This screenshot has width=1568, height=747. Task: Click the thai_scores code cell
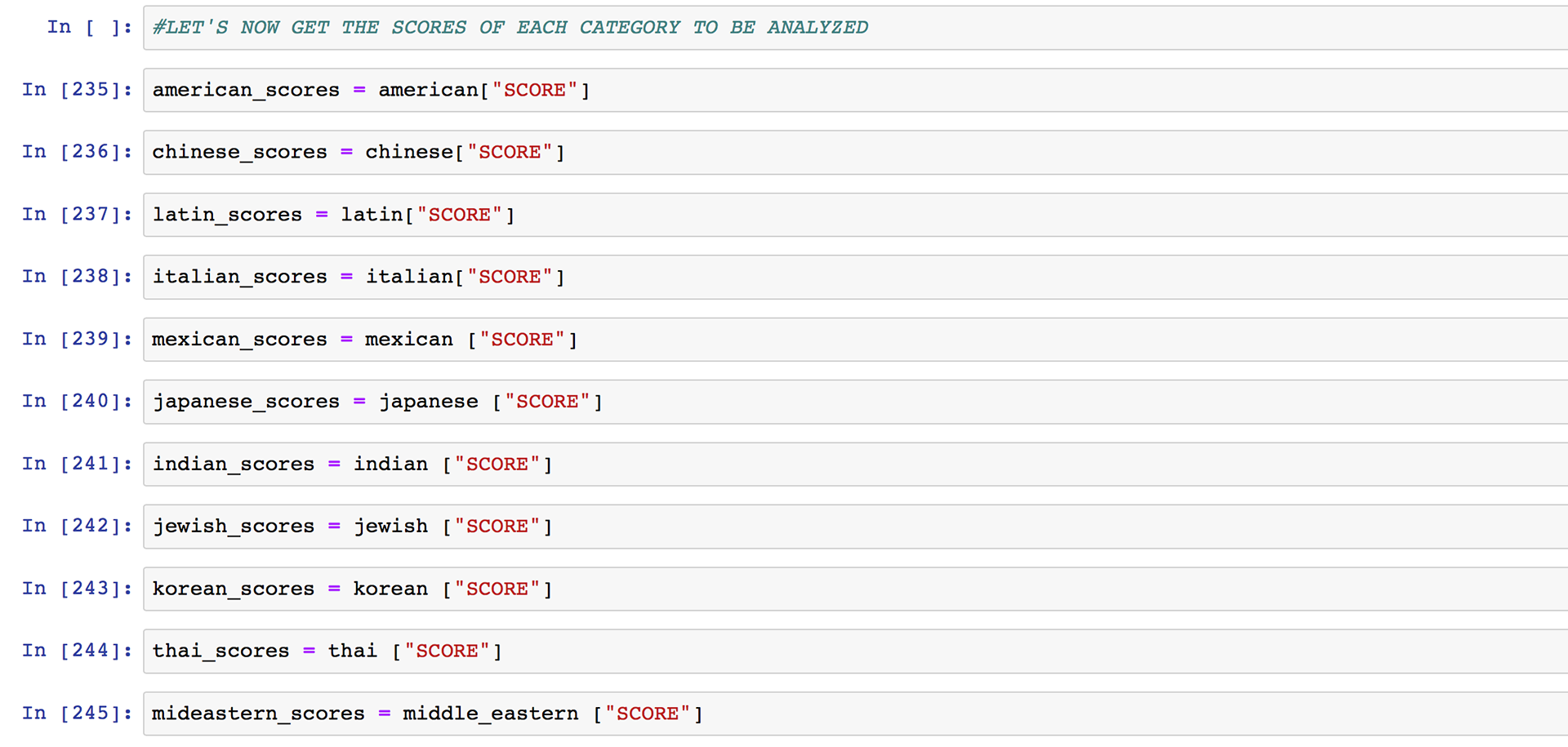tap(855, 651)
